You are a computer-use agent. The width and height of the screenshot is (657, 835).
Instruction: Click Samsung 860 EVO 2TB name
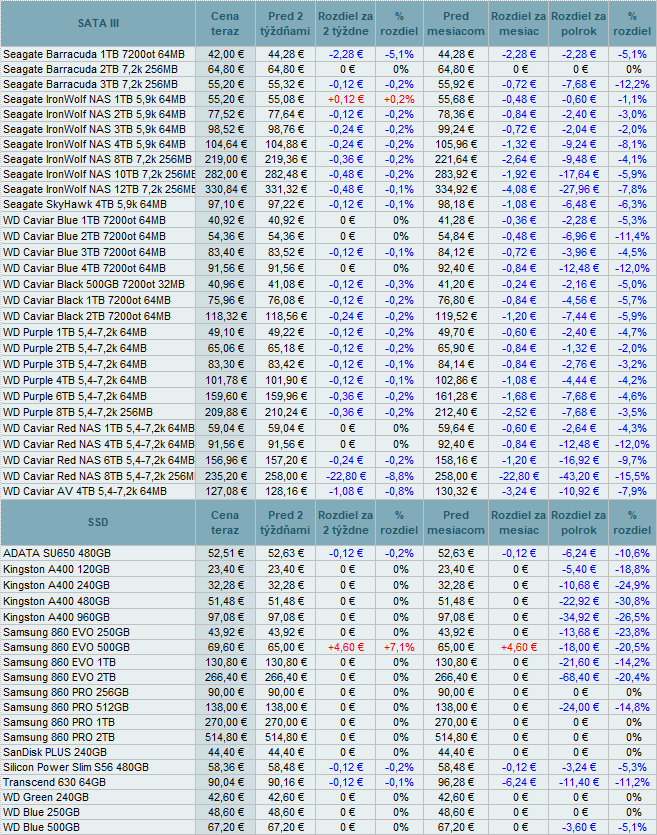[60, 677]
